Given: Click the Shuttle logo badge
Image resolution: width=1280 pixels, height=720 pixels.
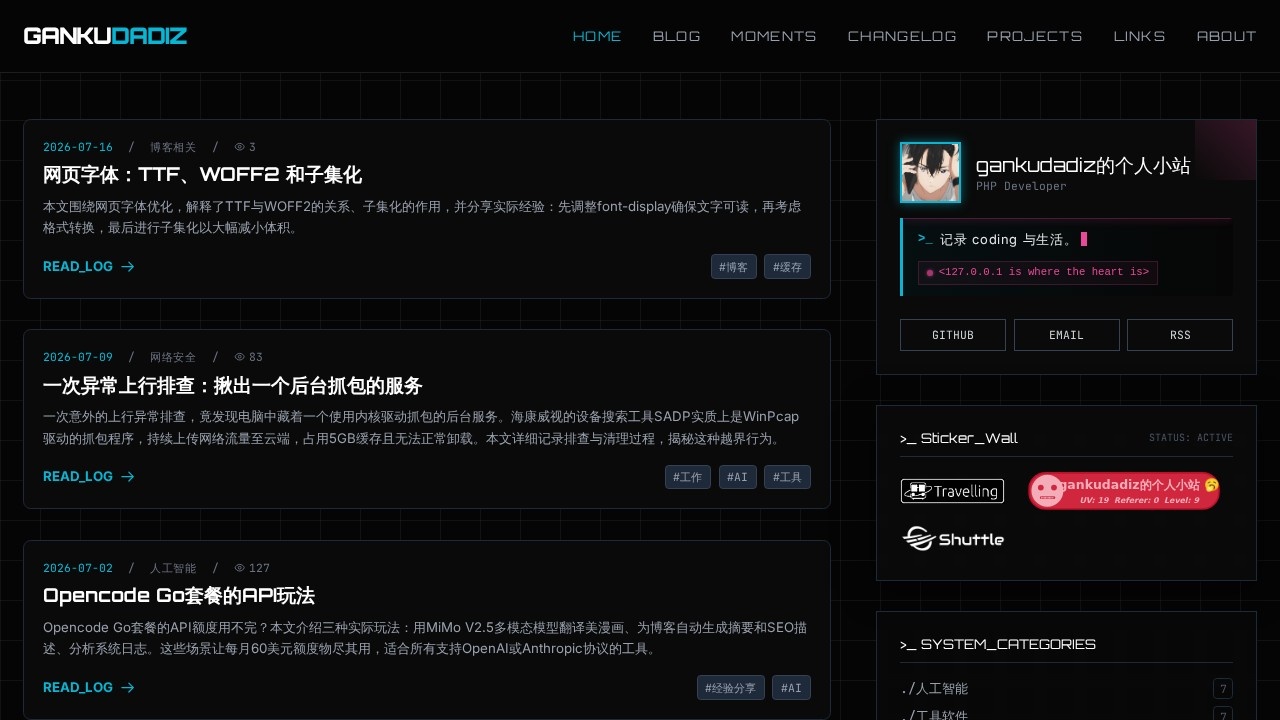Looking at the screenshot, I should 953,539.
